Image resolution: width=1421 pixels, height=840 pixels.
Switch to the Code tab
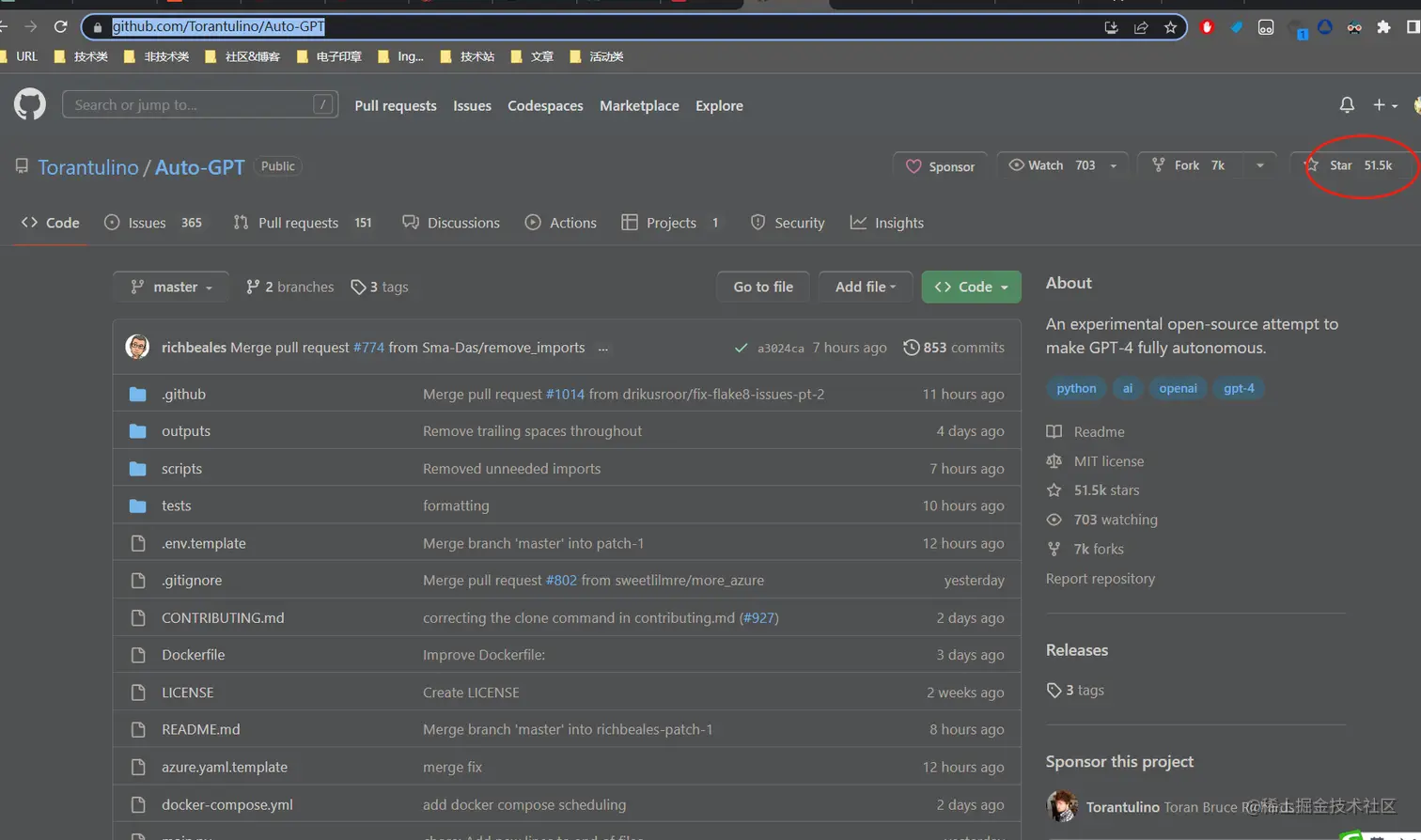tap(51, 223)
